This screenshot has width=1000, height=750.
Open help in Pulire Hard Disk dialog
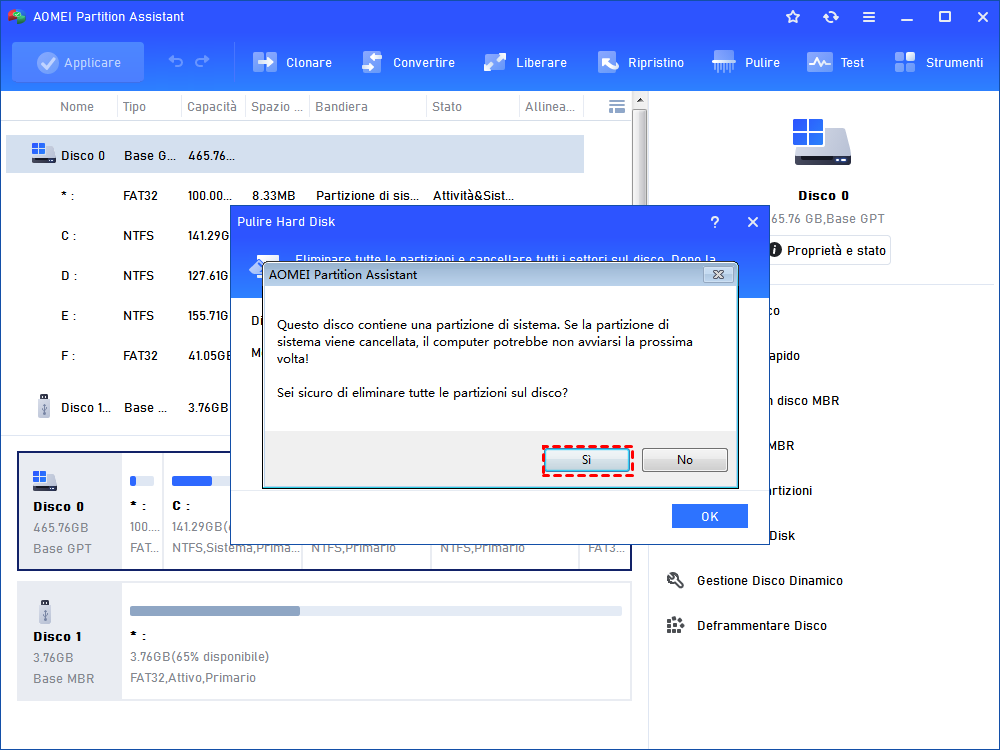pos(714,222)
